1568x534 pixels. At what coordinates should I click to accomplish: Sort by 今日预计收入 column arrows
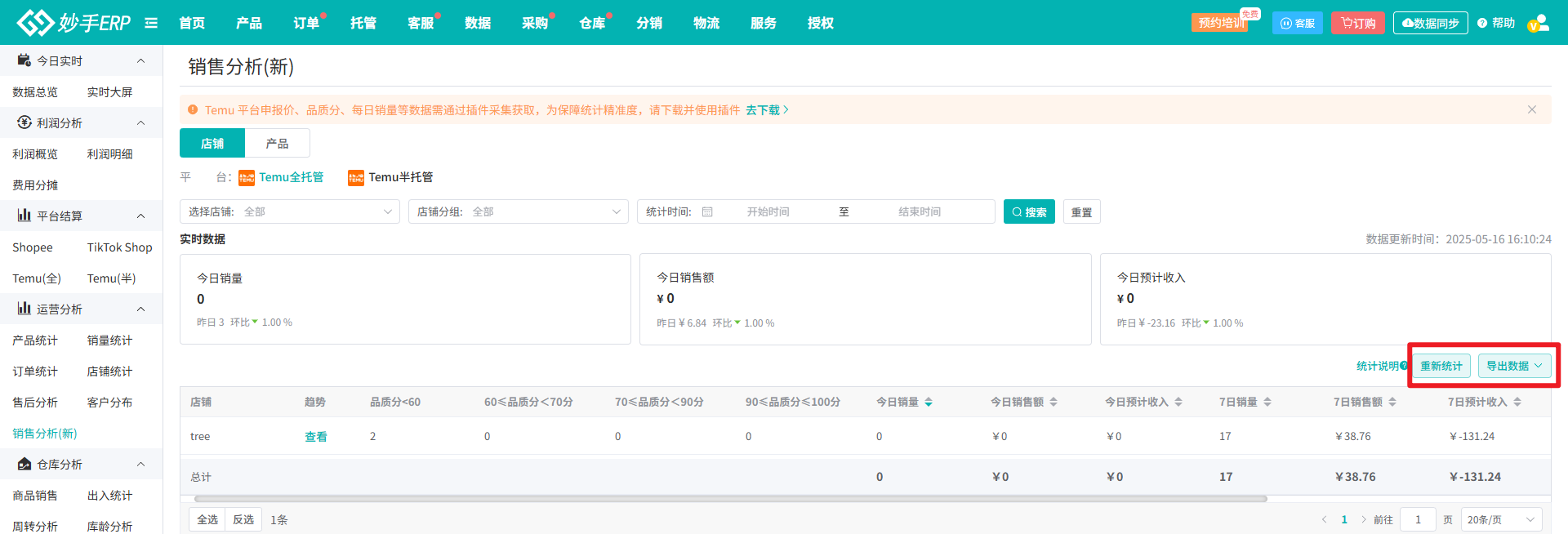tap(1178, 402)
